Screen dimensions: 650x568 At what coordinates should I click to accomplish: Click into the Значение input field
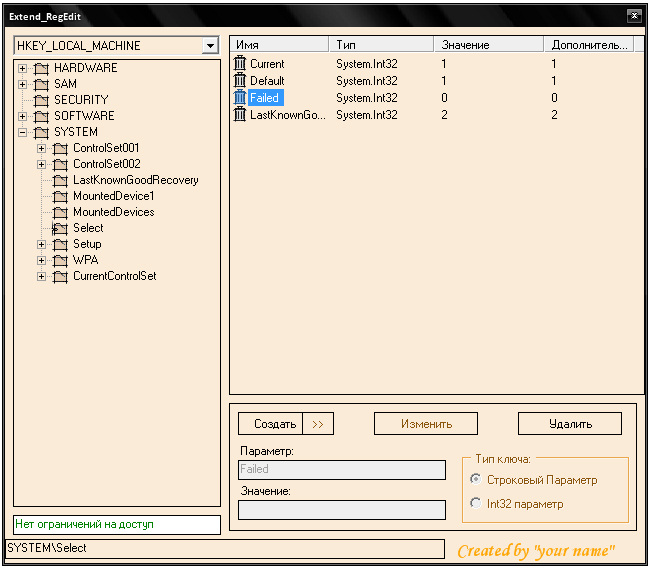pos(342,510)
